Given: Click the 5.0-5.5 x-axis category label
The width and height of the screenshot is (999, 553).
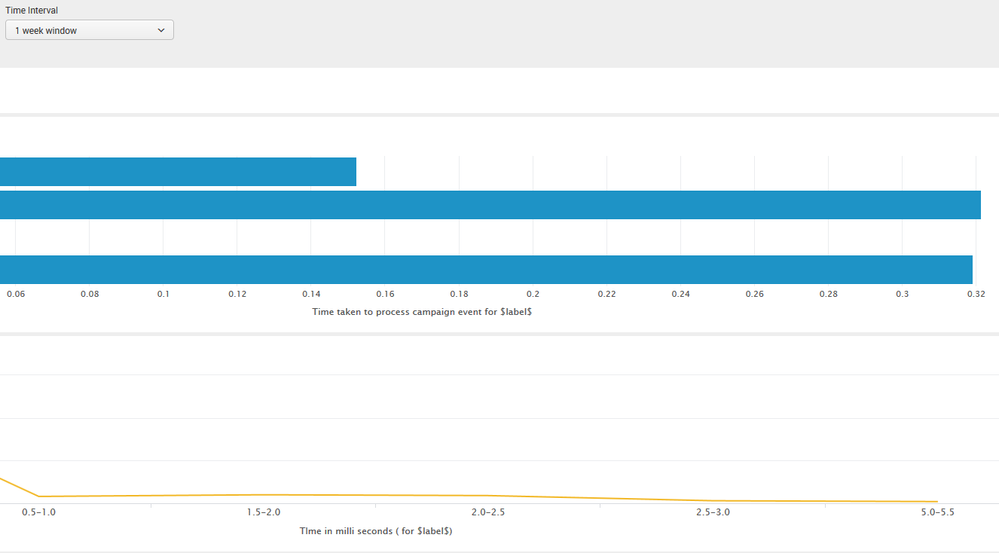Looking at the screenshot, I should click(x=937, y=512).
